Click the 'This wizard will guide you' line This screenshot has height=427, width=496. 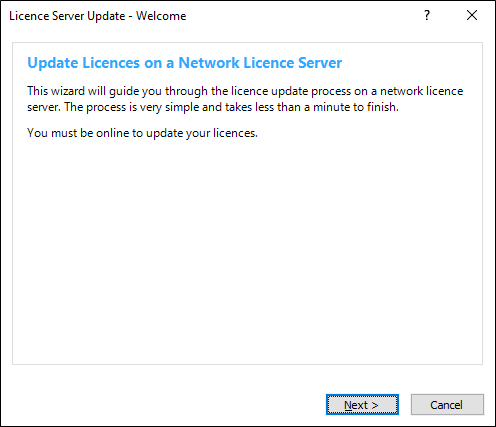pyautogui.click(x=245, y=91)
